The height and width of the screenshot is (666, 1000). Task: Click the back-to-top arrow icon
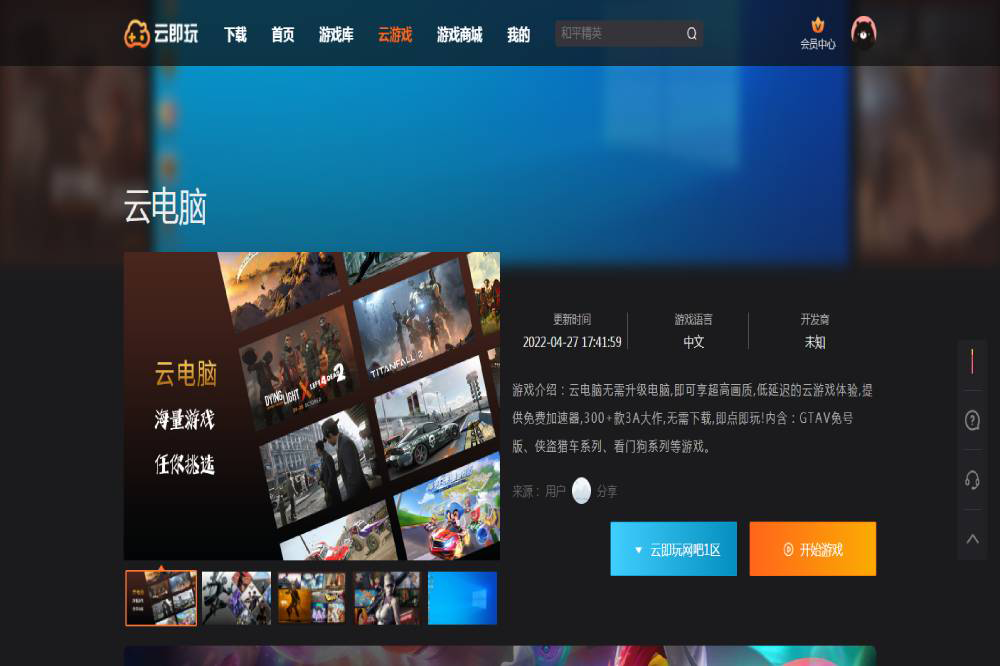pos(972,539)
